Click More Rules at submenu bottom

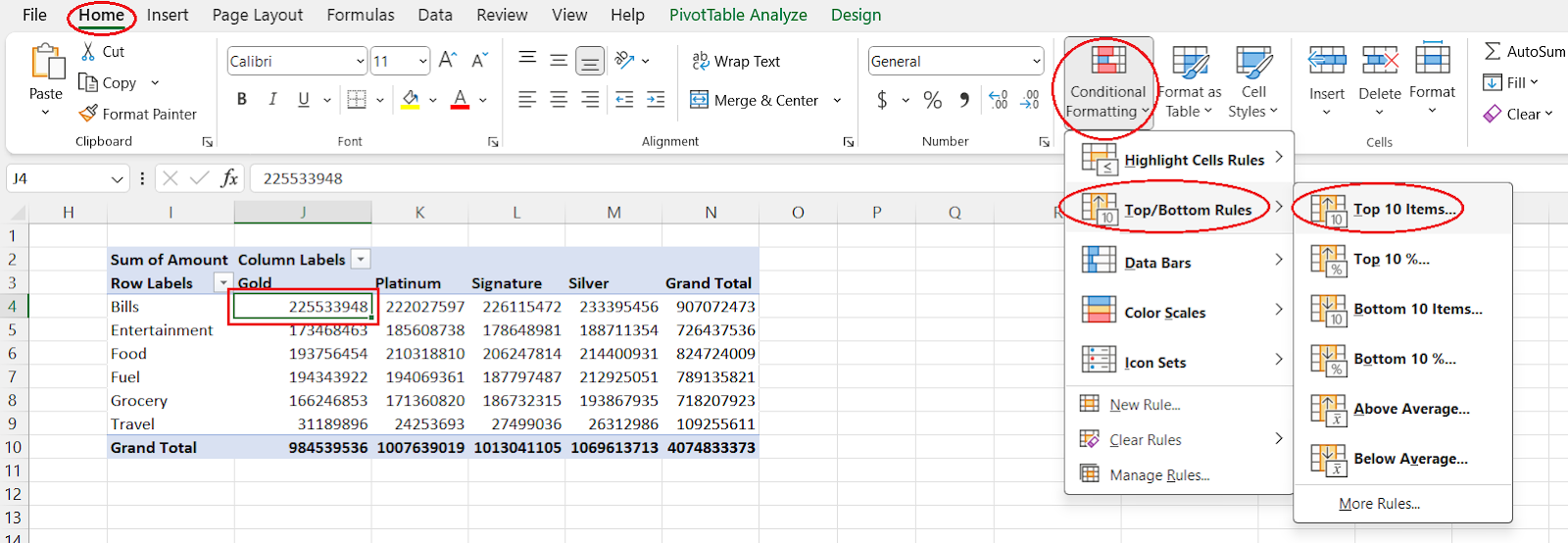tap(1379, 504)
